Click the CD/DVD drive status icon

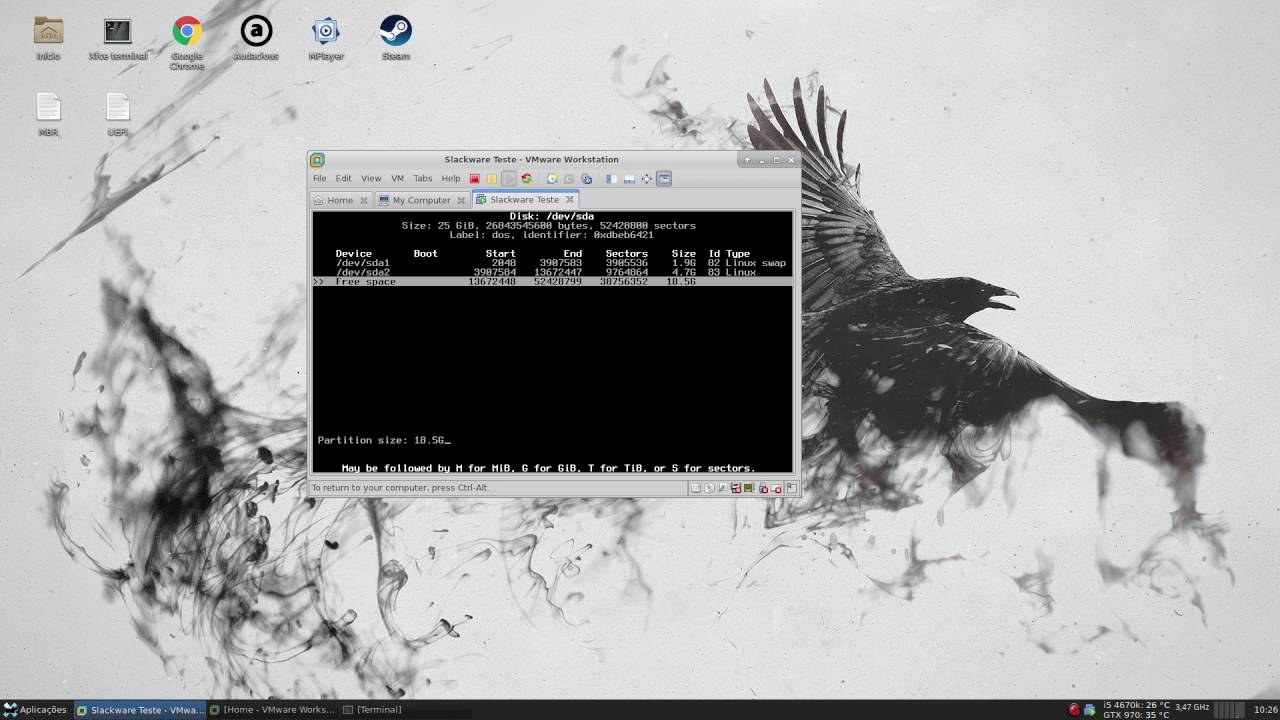point(709,488)
